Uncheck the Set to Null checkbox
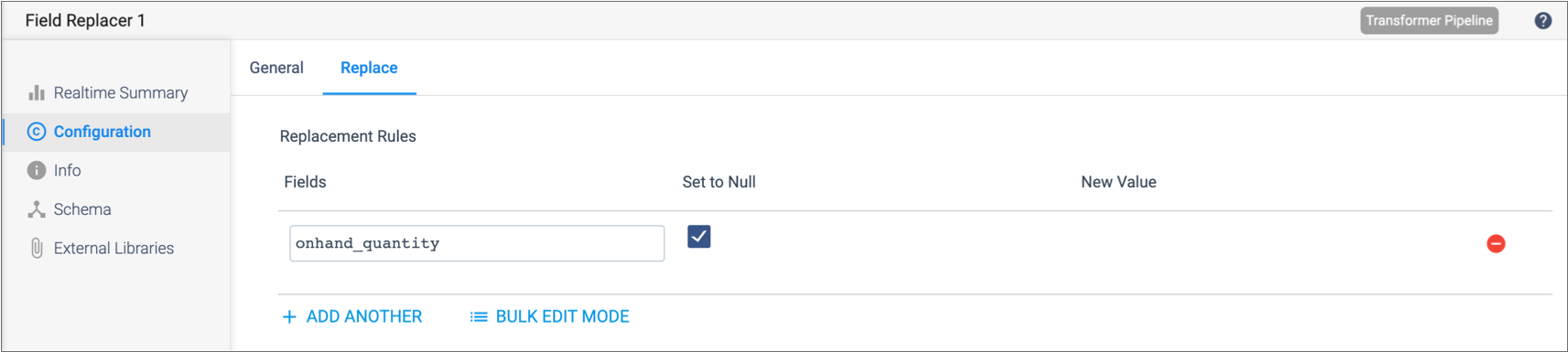Image resolution: width=1568 pixels, height=352 pixels. (x=698, y=237)
